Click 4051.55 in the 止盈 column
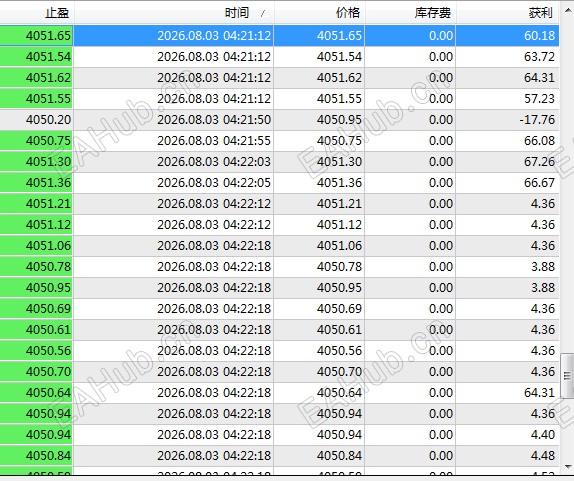The width and height of the screenshot is (574, 481). point(48,98)
